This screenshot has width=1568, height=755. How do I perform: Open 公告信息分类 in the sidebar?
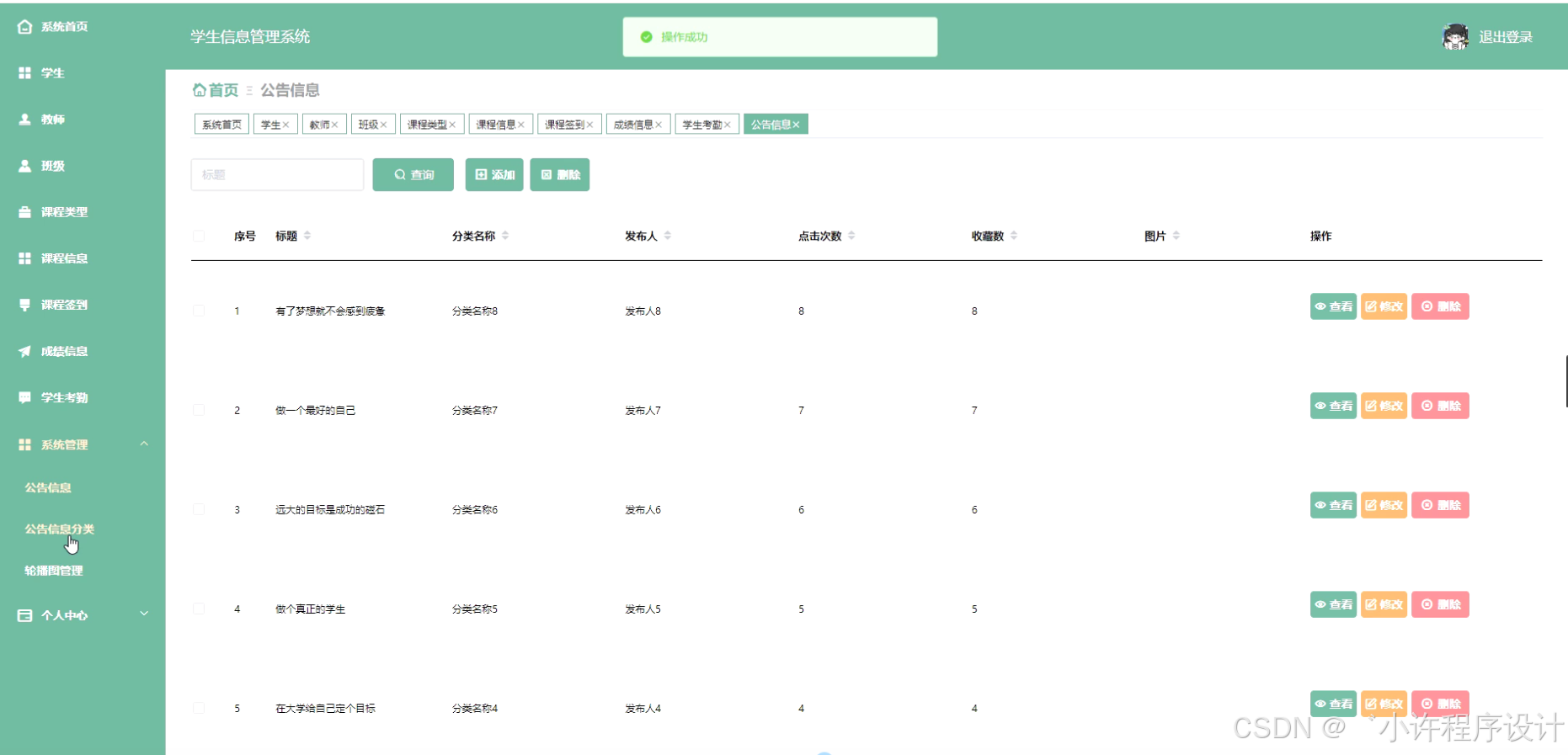[59, 529]
